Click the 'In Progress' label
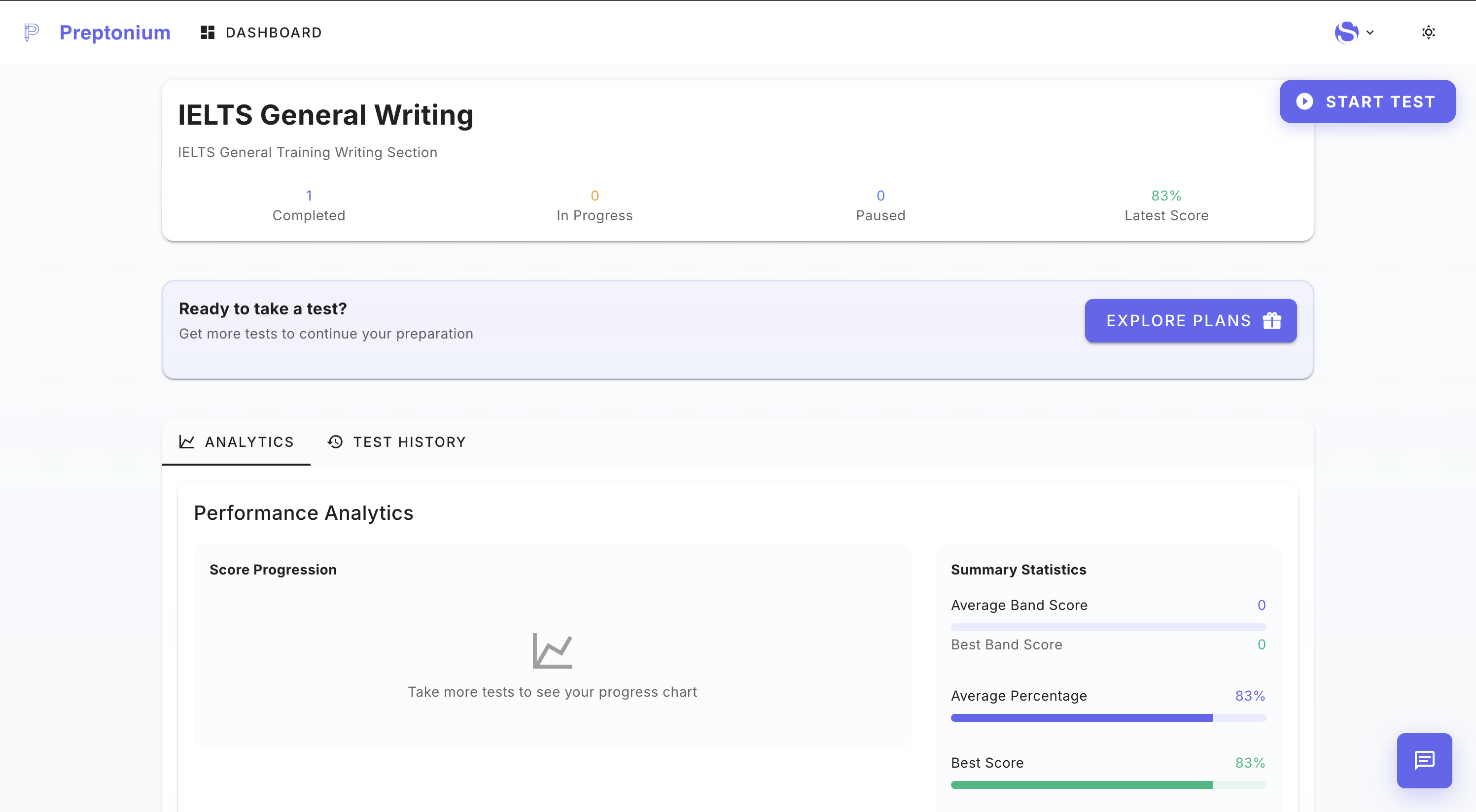 [595, 215]
